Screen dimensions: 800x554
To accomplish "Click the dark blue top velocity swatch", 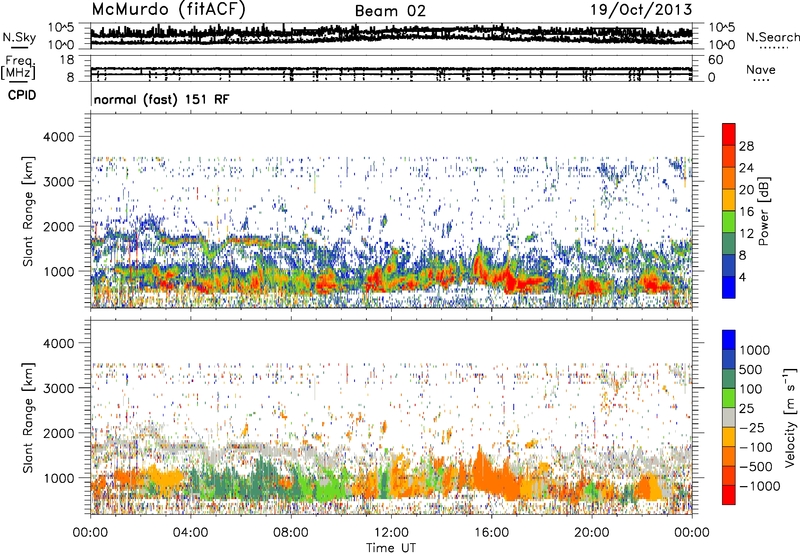I will click(x=729, y=340).
